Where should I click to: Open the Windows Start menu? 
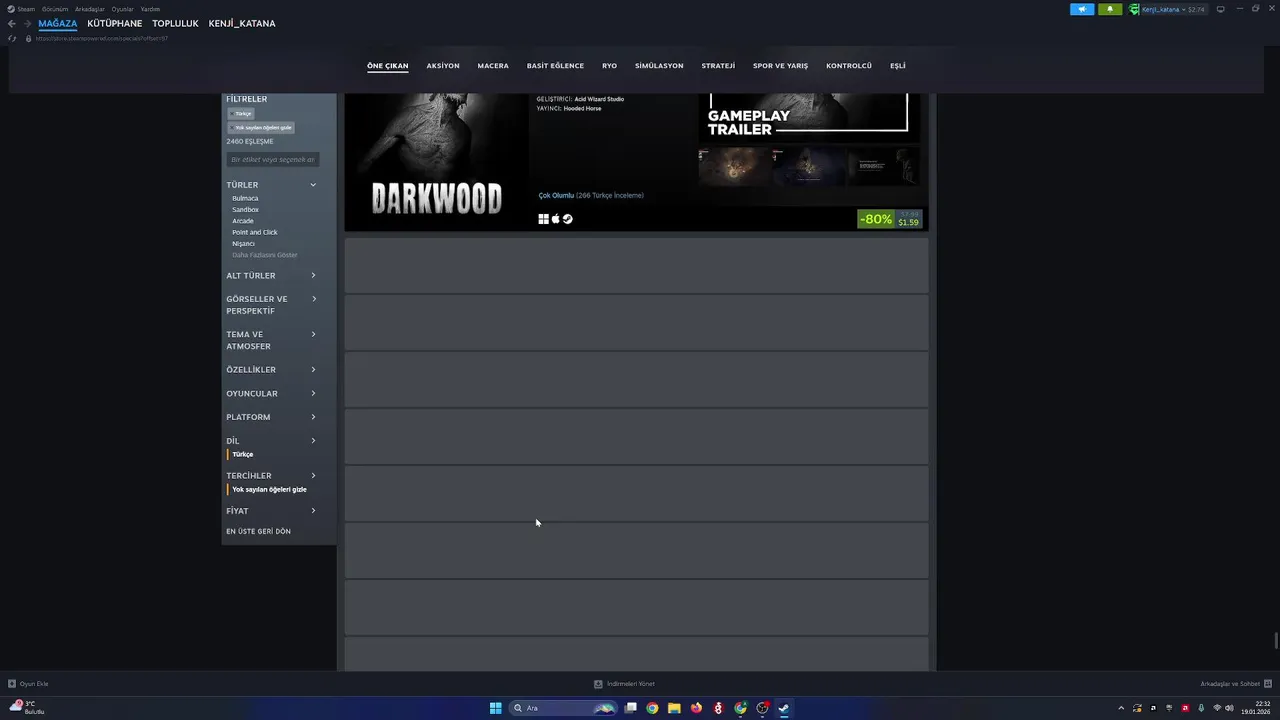(x=495, y=708)
